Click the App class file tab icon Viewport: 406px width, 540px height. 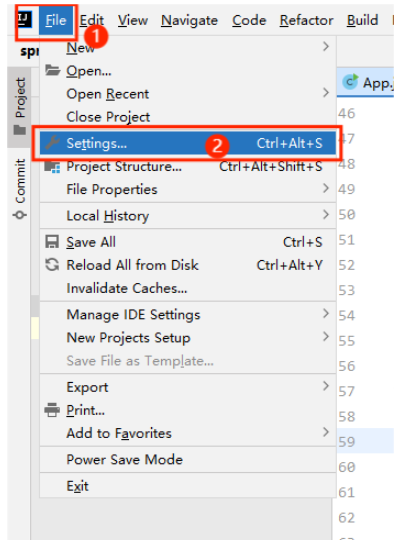tap(350, 82)
